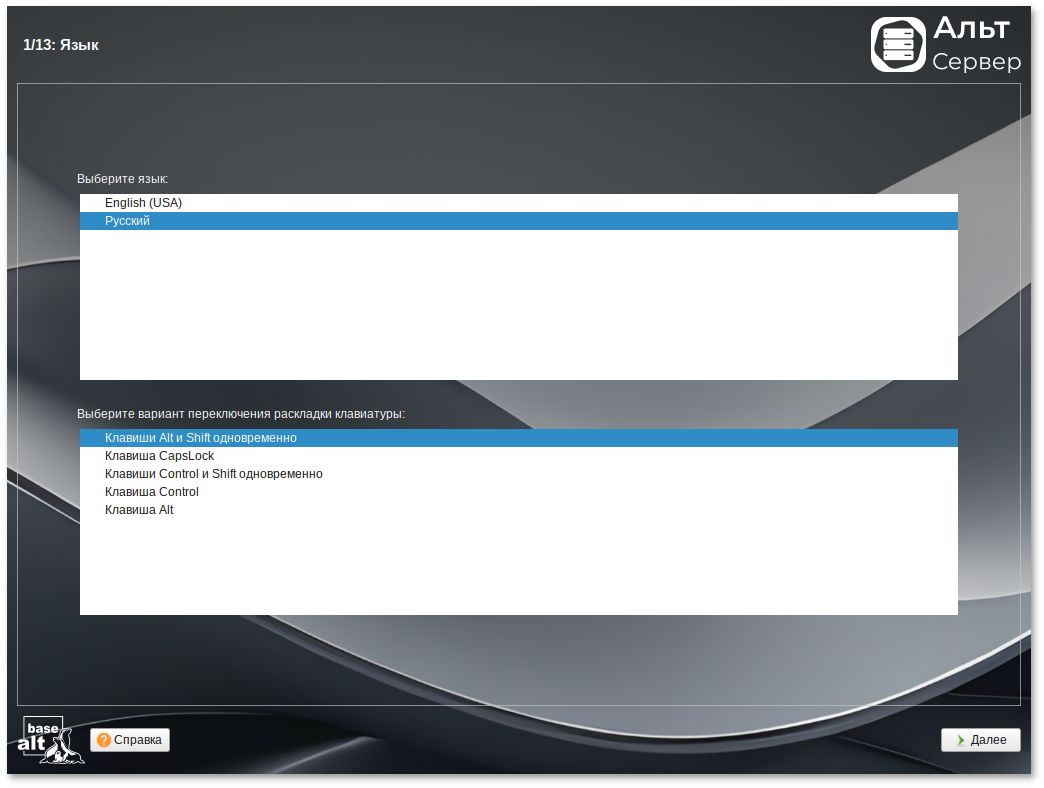
Task: Pick "Клавиша Alt" for layout switching
Action: [x=139, y=510]
